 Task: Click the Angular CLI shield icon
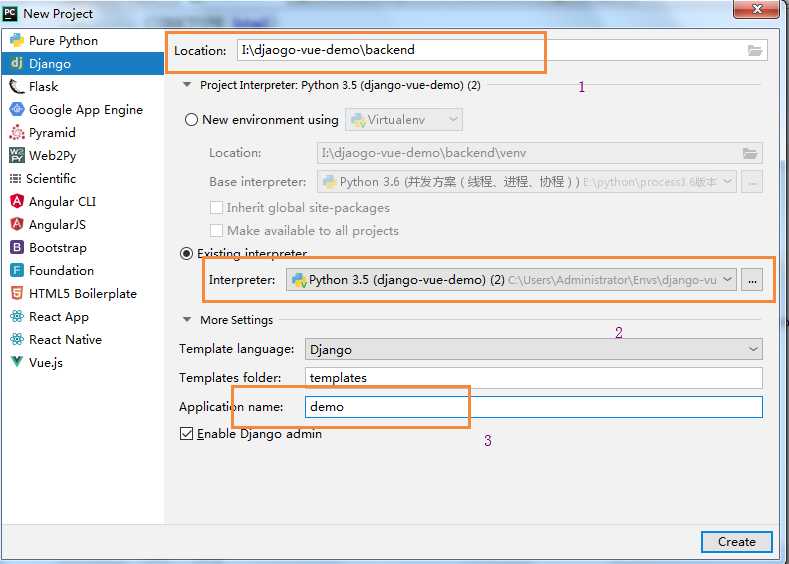click(x=17, y=201)
